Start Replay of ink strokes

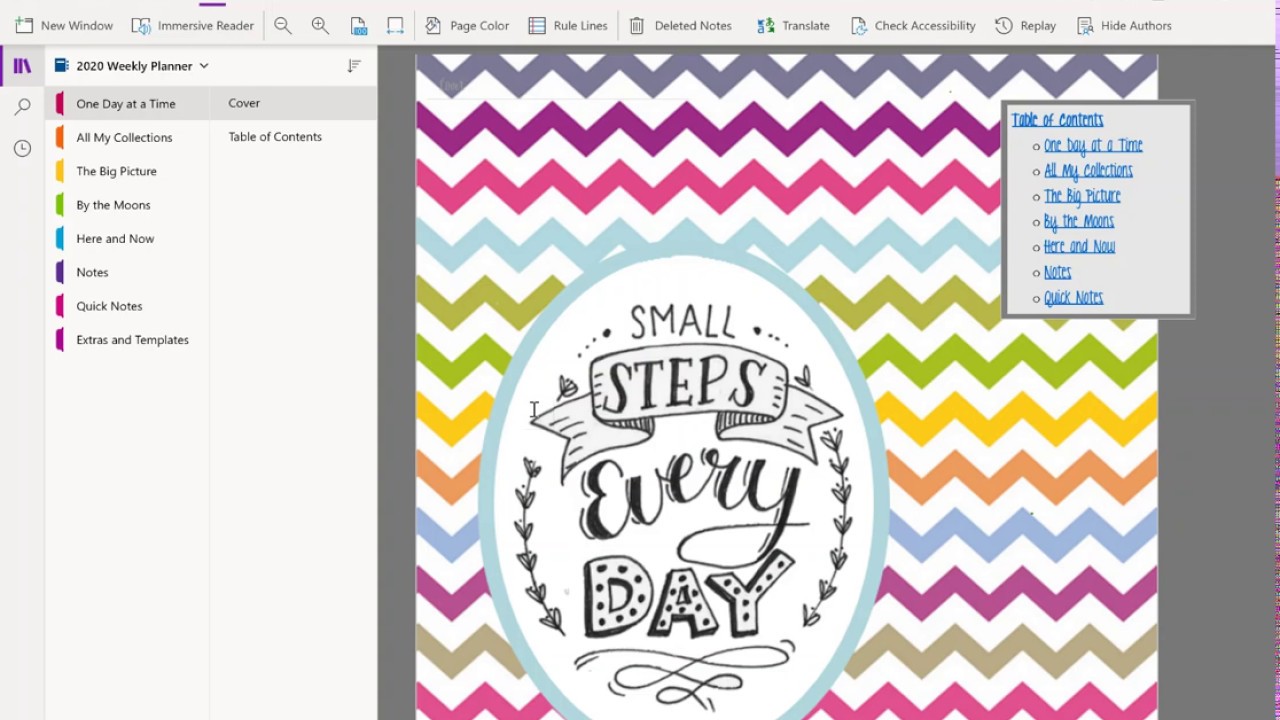pyautogui.click(x=1026, y=25)
